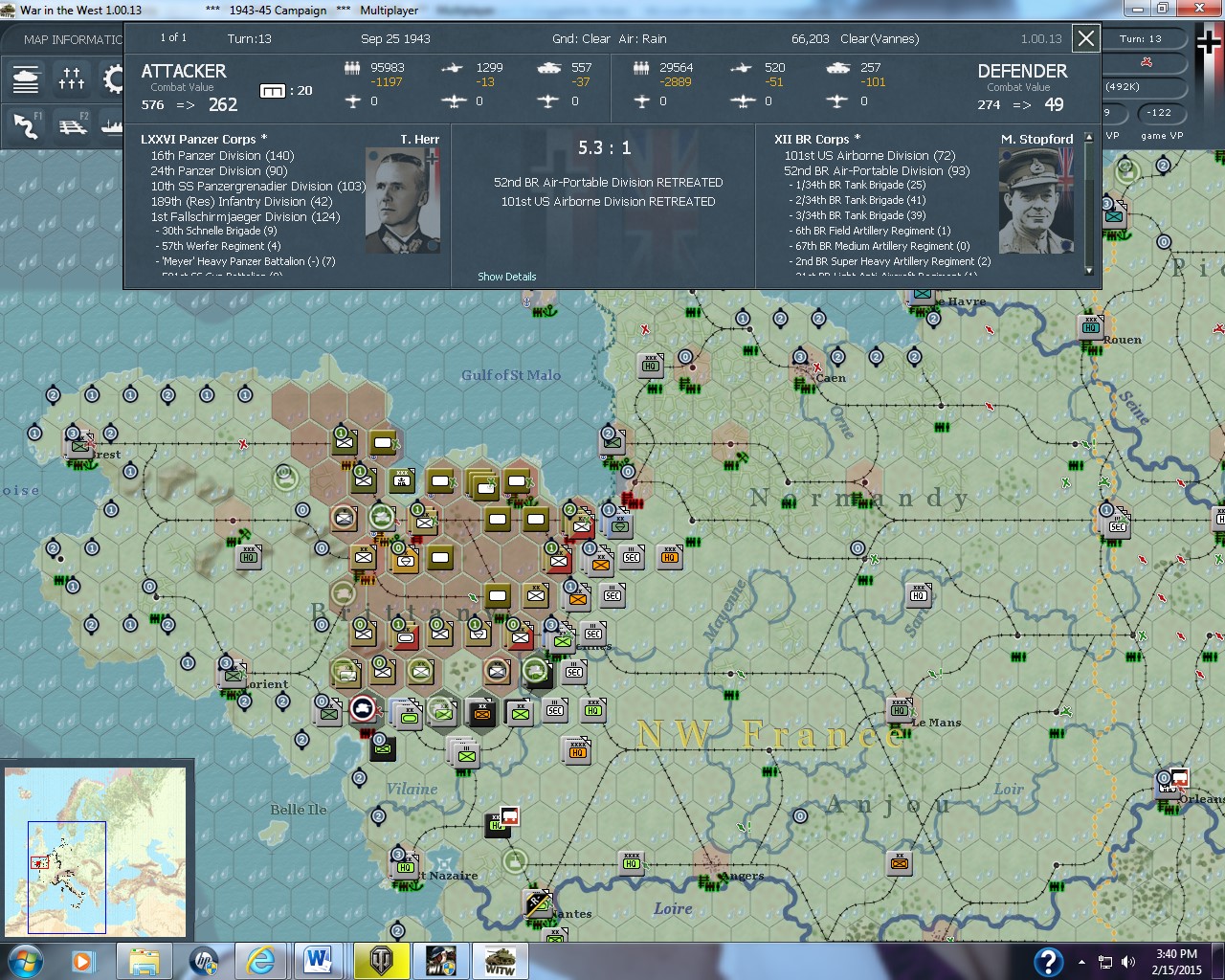Click Show Details in combat report
The image size is (1225, 980).
507,277
